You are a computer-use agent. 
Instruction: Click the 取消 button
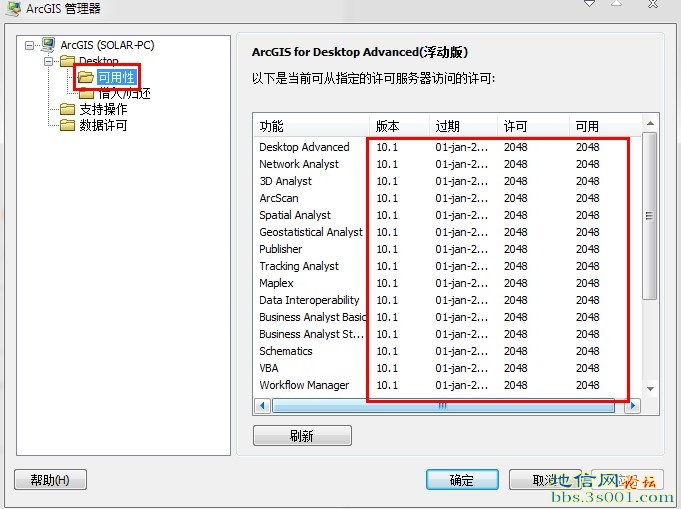click(545, 479)
